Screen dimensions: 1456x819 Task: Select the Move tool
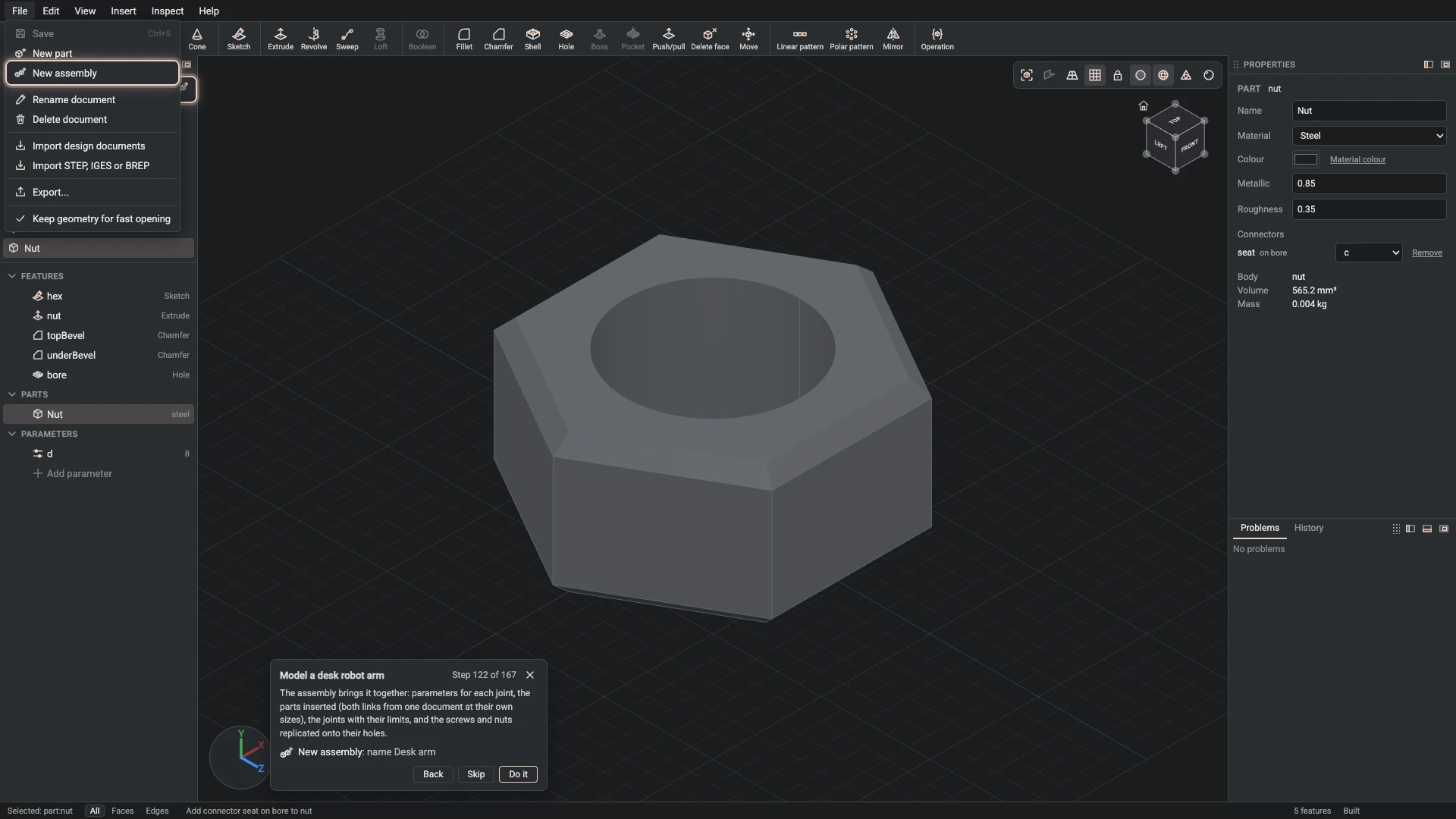click(x=748, y=39)
